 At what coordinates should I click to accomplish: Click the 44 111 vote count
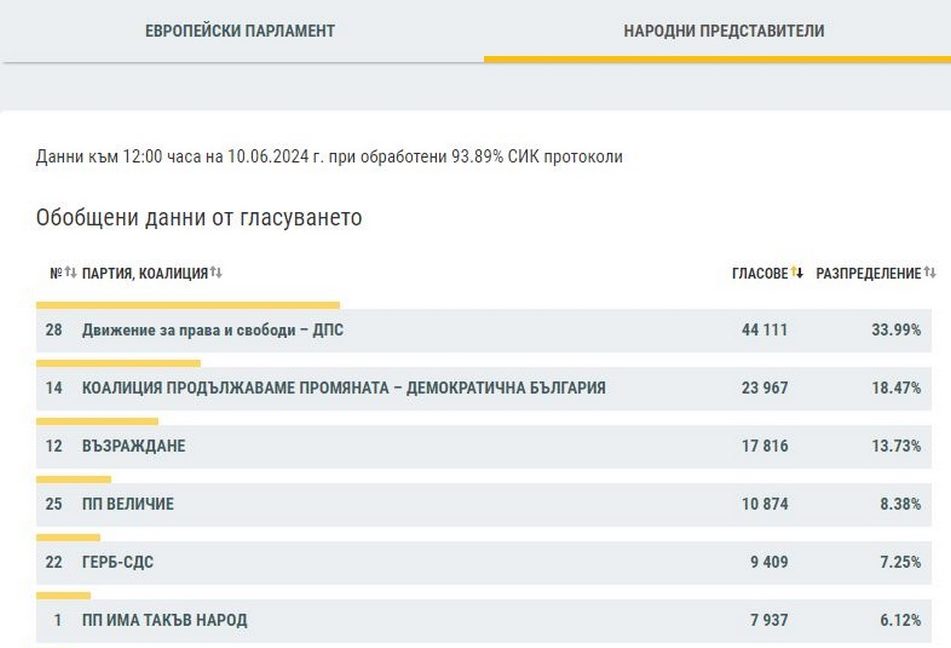[x=764, y=330]
